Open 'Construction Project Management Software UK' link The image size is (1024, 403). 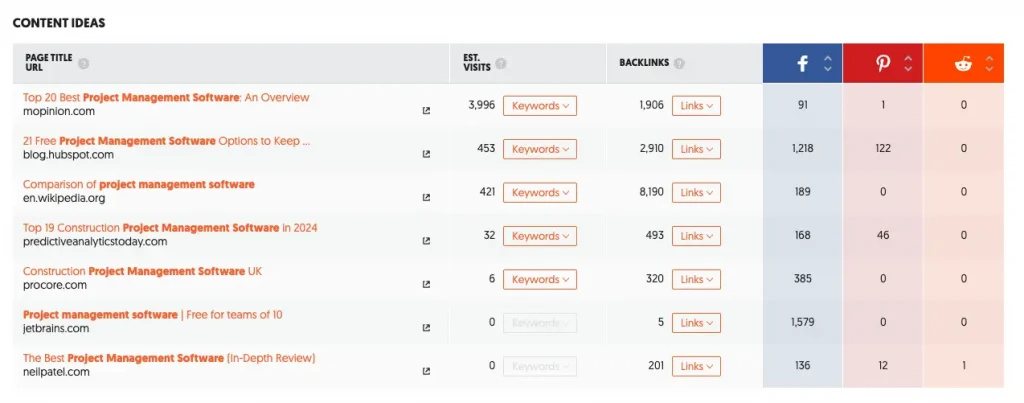pos(142,271)
